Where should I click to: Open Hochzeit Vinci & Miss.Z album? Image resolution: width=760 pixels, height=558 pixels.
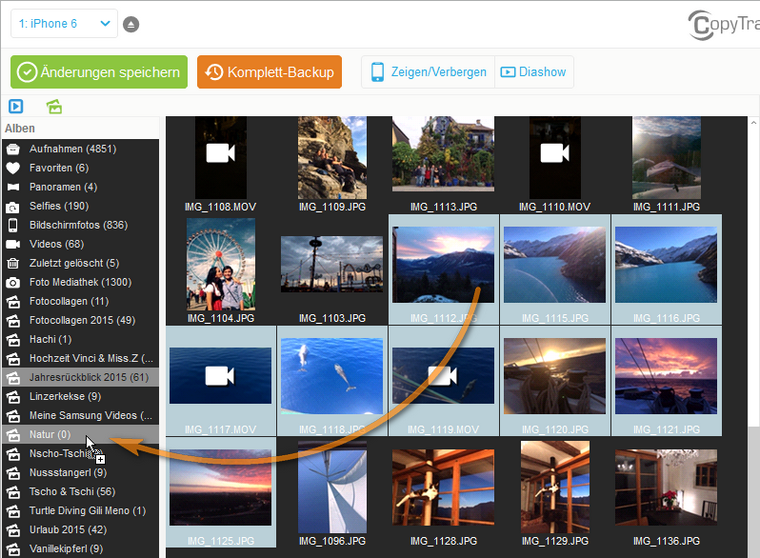click(x=80, y=358)
